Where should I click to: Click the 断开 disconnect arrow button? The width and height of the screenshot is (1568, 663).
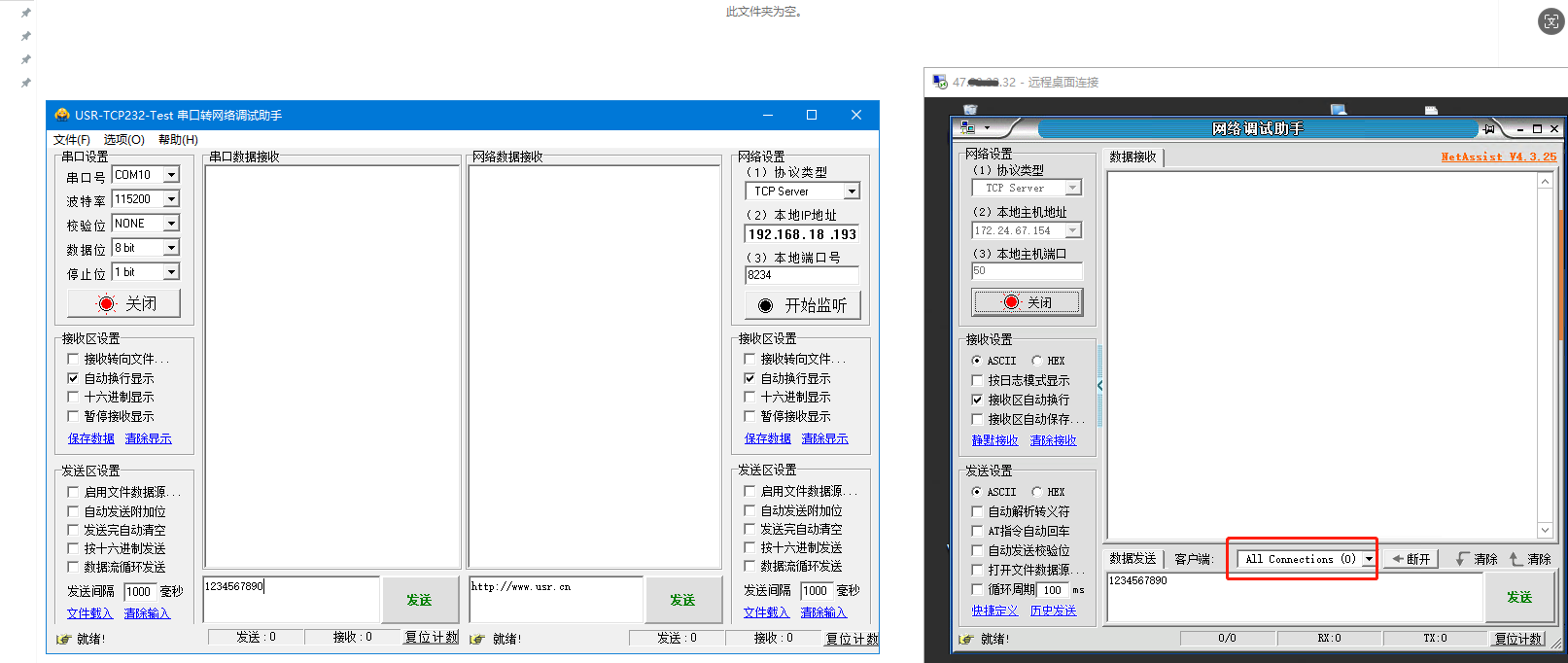[x=1410, y=559]
